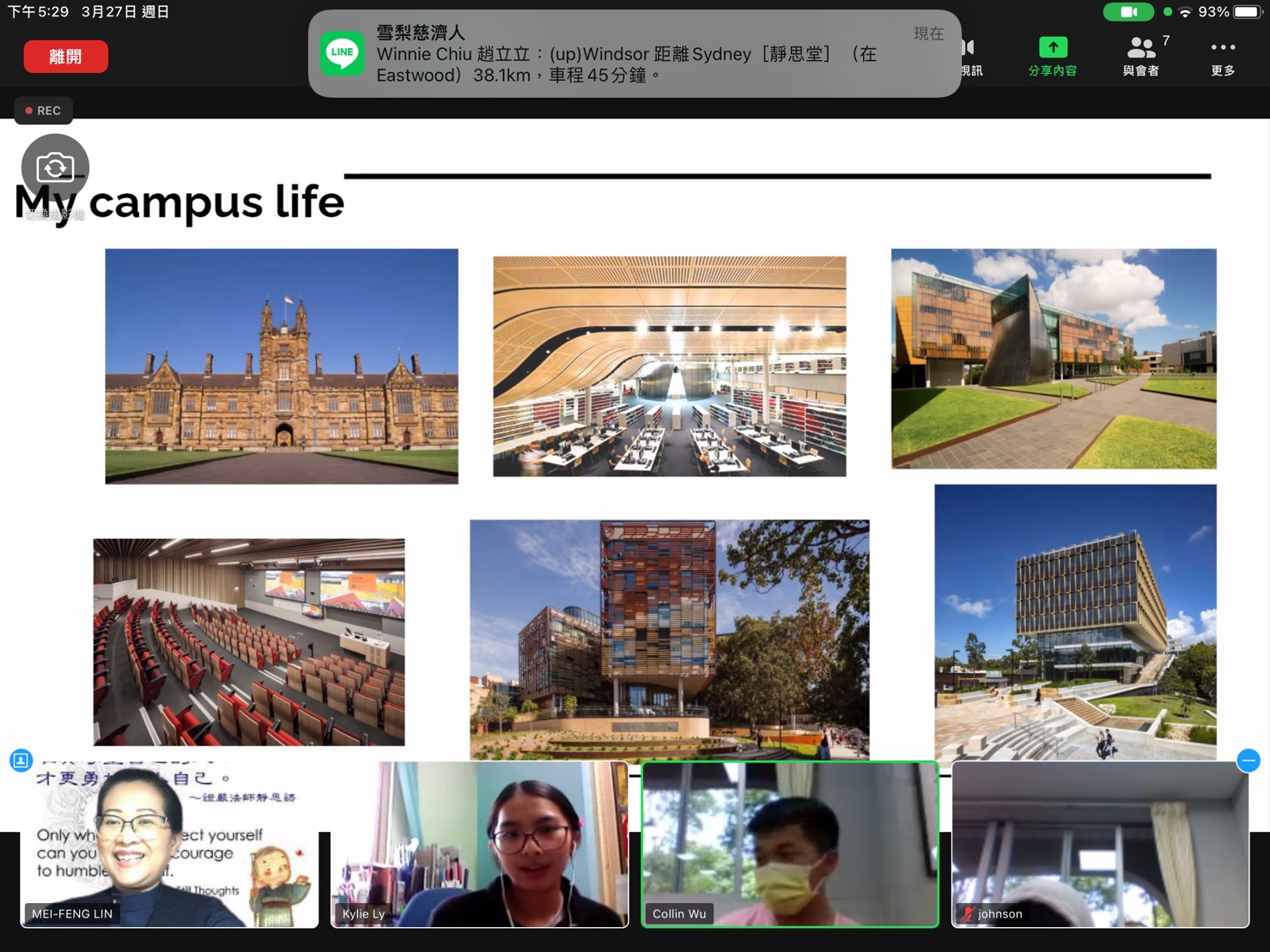This screenshot has height=952, width=1270.
Task: Select Collin Wu's active speaker video tile
Action: (790, 846)
